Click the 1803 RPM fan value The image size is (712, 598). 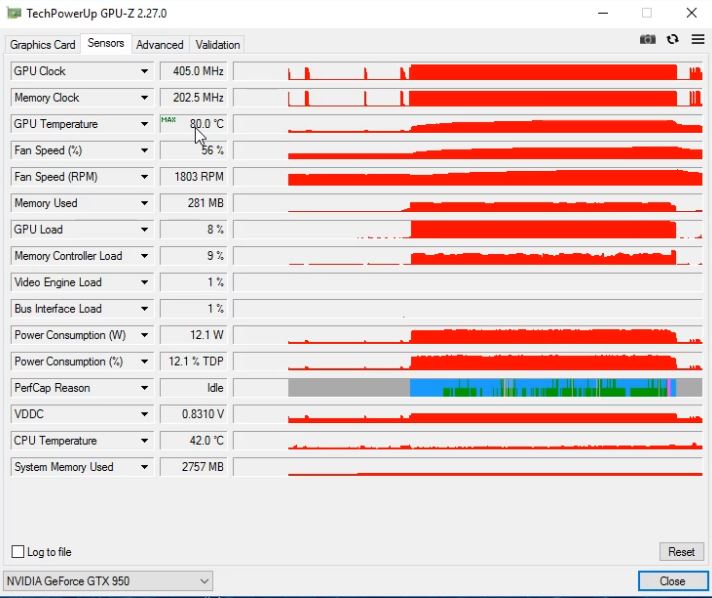(193, 177)
